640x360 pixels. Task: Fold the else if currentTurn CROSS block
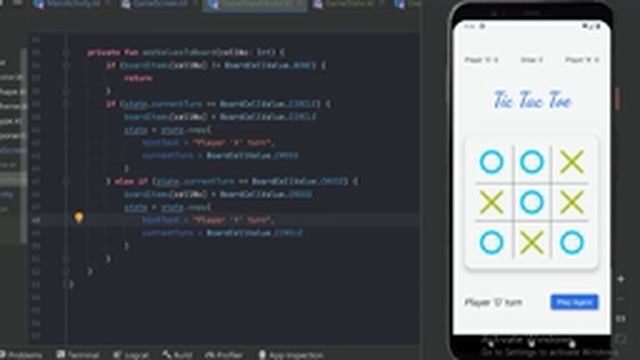(x=66, y=181)
